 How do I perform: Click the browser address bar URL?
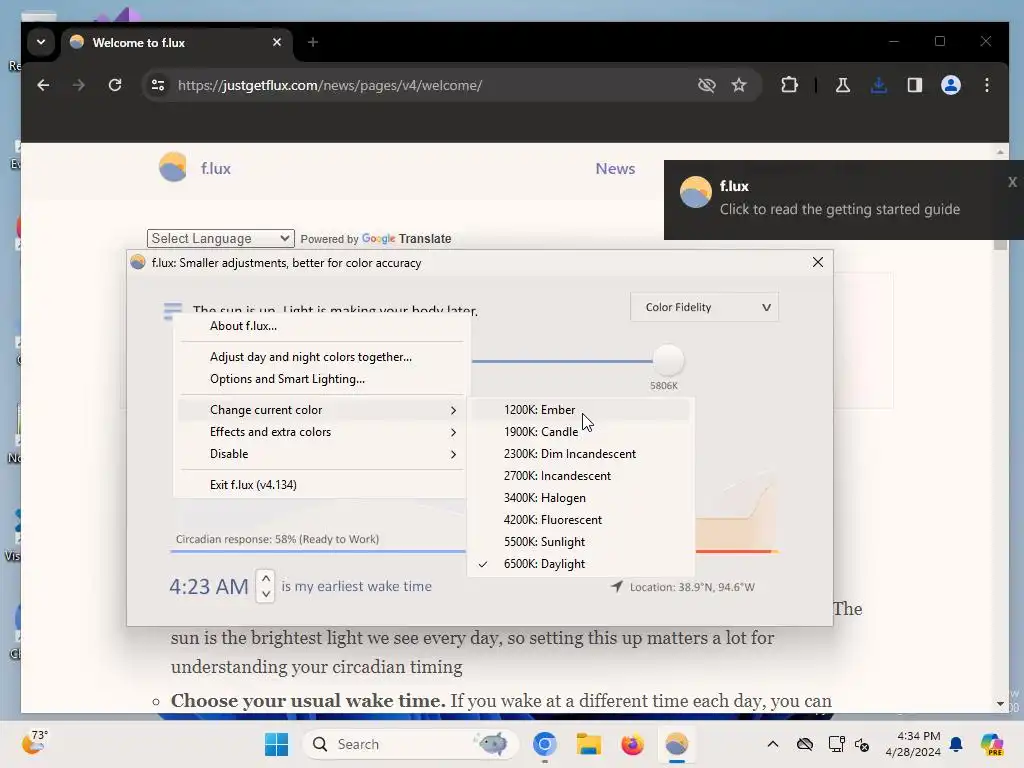[x=330, y=85]
